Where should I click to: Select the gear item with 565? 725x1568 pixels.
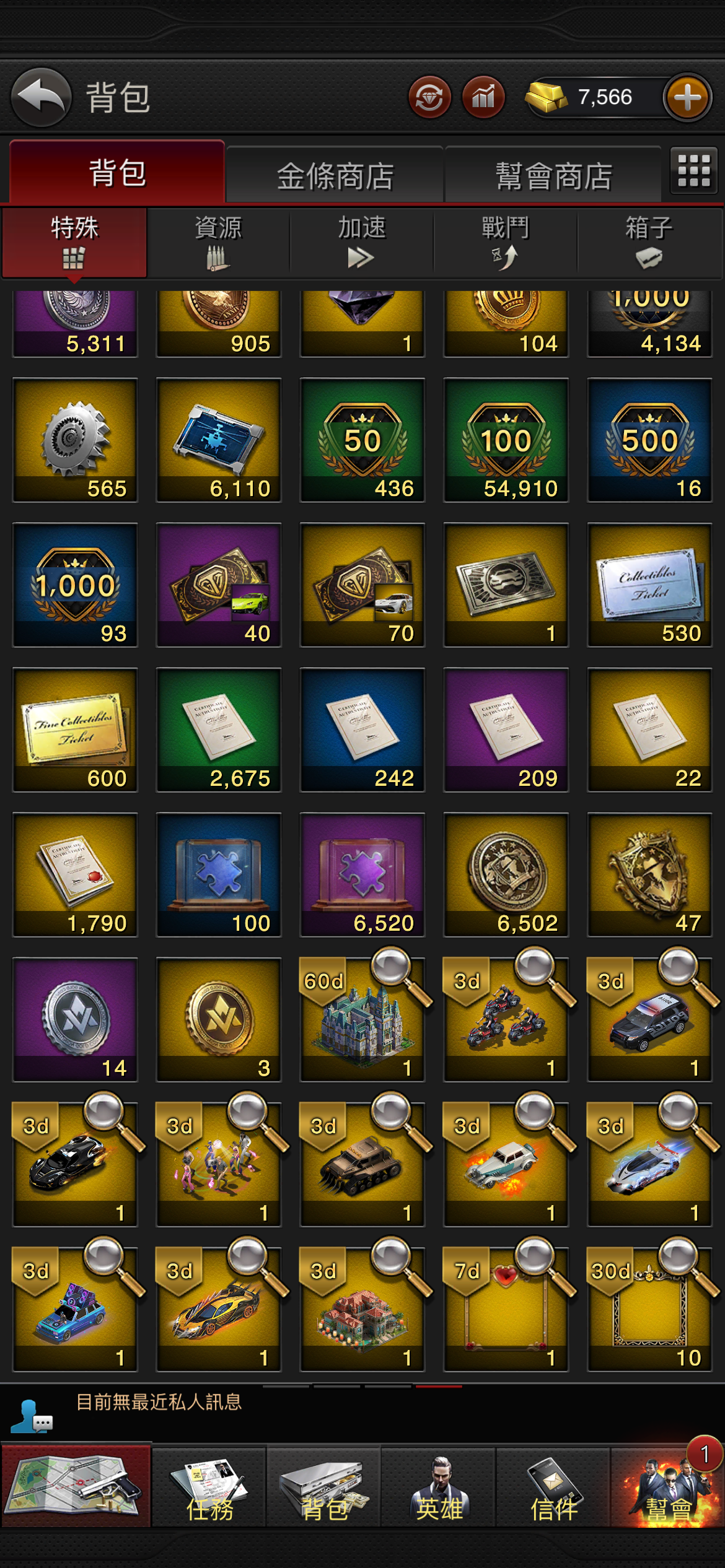coord(75,440)
